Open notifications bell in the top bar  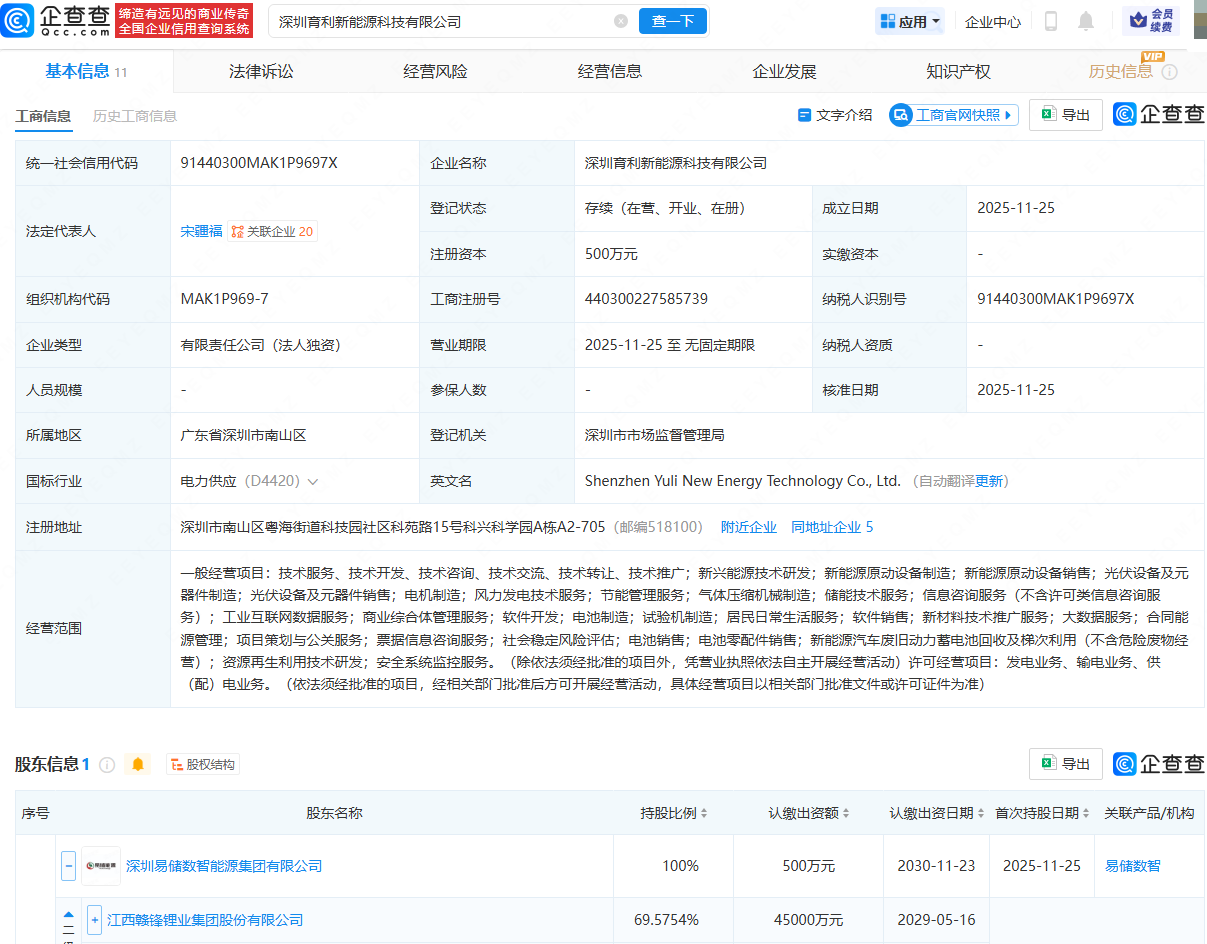pos(1086,21)
